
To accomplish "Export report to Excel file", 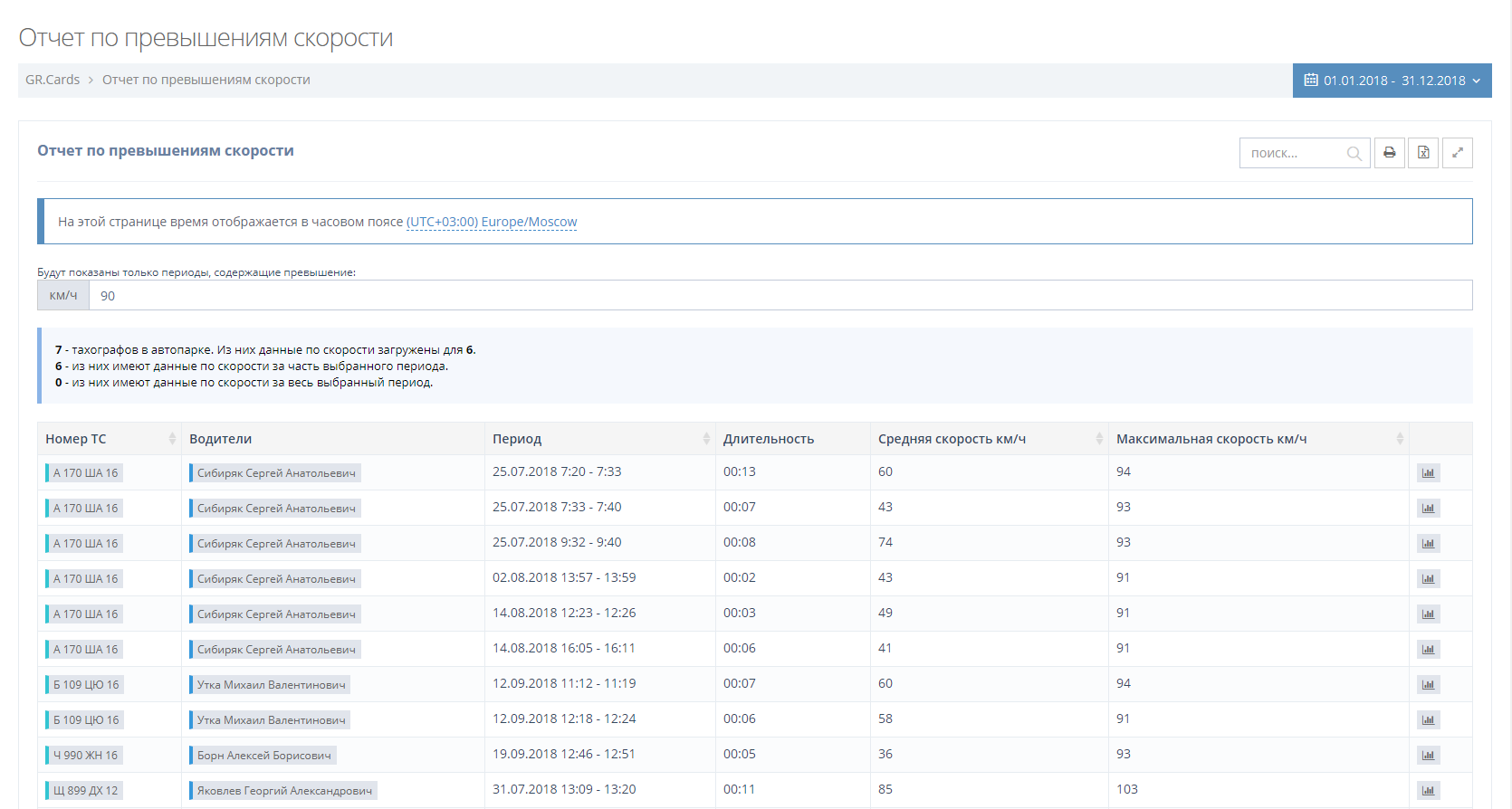I will 1423,153.
